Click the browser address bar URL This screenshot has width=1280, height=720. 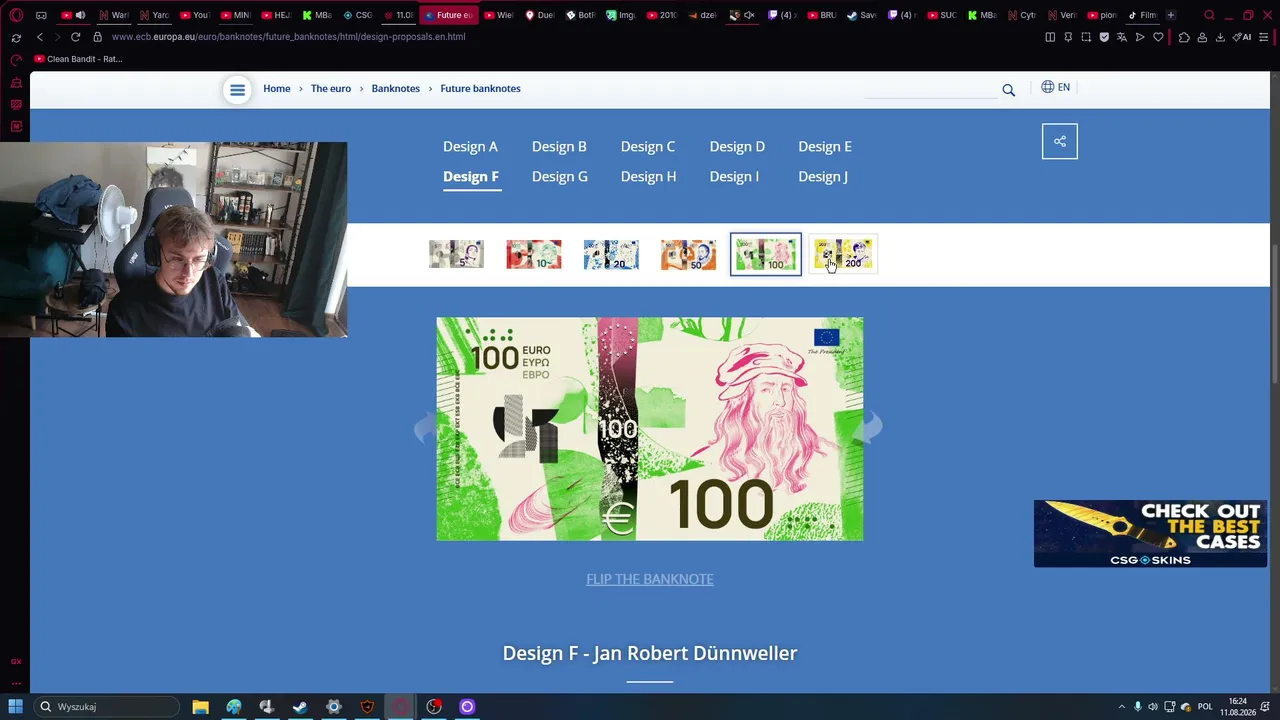coord(288,37)
